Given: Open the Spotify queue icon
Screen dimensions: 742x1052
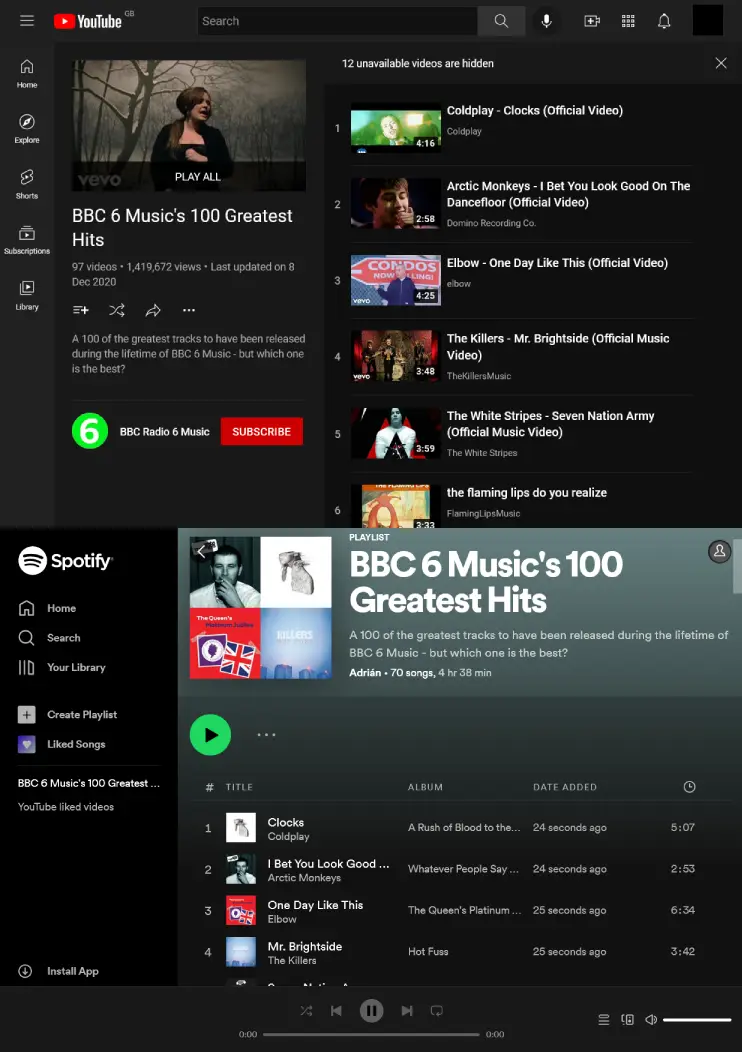Looking at the screenshot, I should (x=604, y=1020).
